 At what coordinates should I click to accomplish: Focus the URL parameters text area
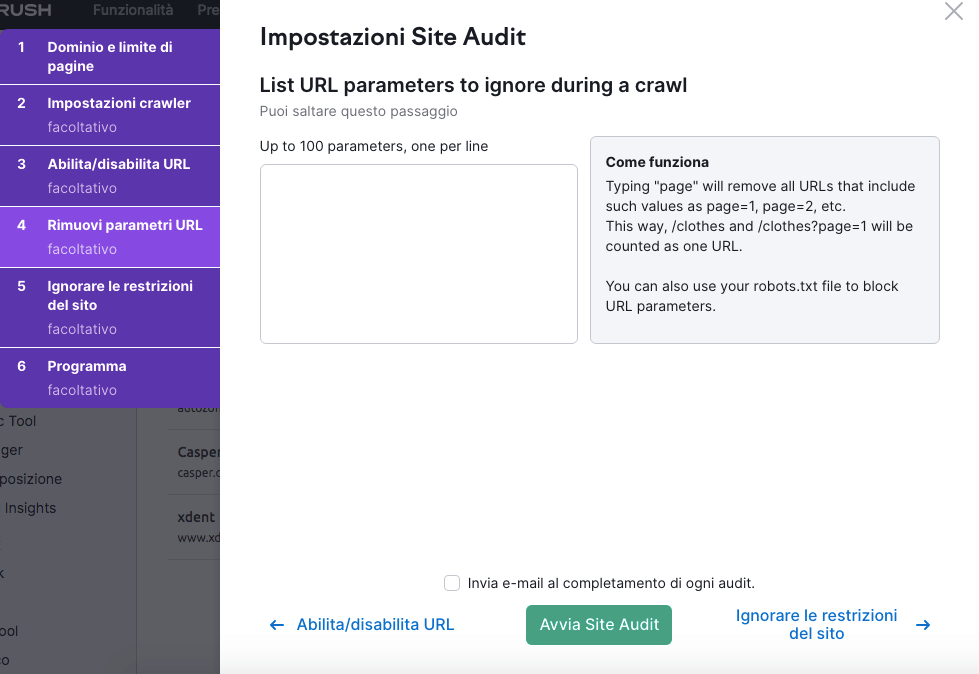pyautogui.click(x=418, y=254)
